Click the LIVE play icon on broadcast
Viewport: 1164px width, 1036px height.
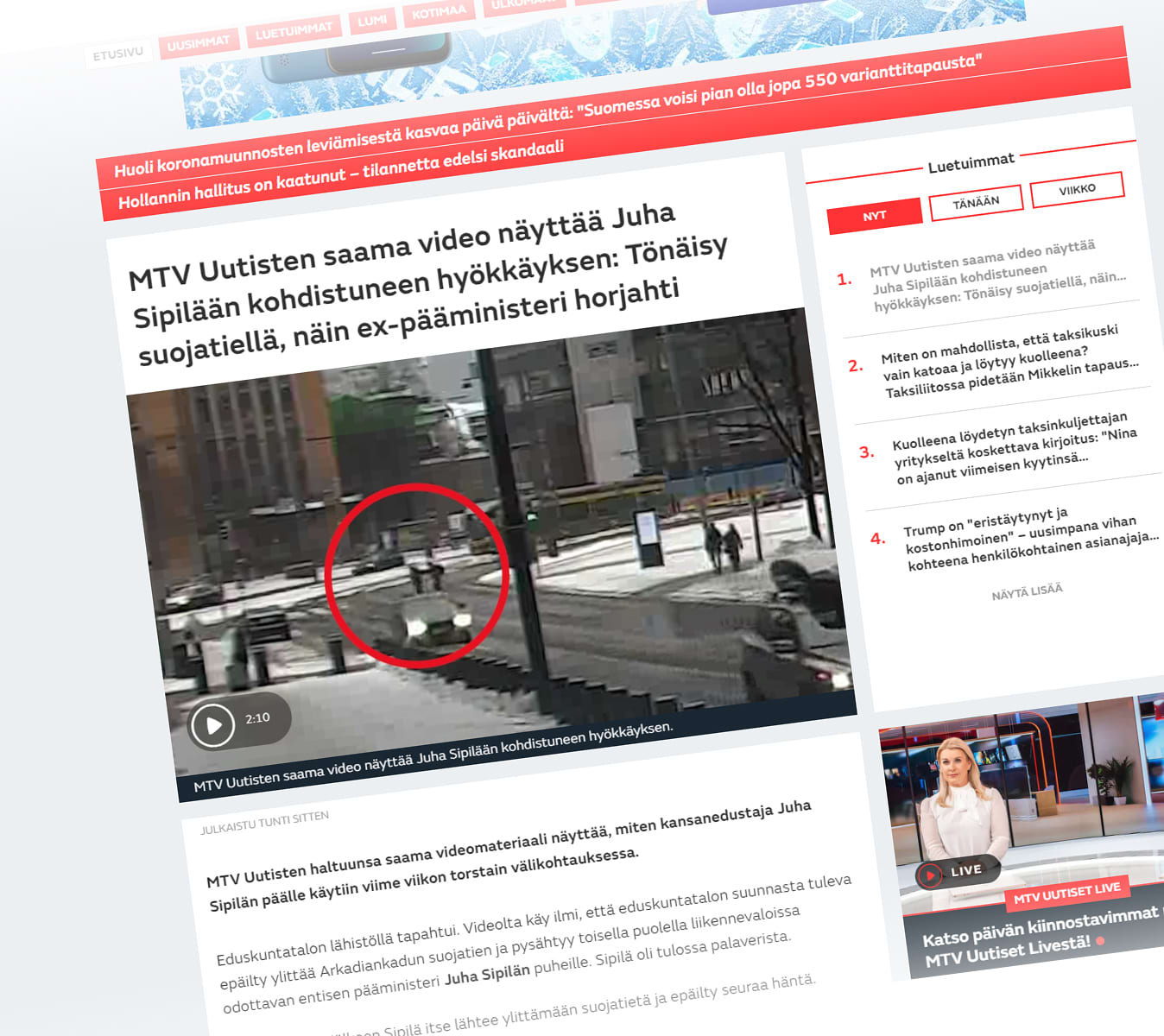(x=930, y=875)
